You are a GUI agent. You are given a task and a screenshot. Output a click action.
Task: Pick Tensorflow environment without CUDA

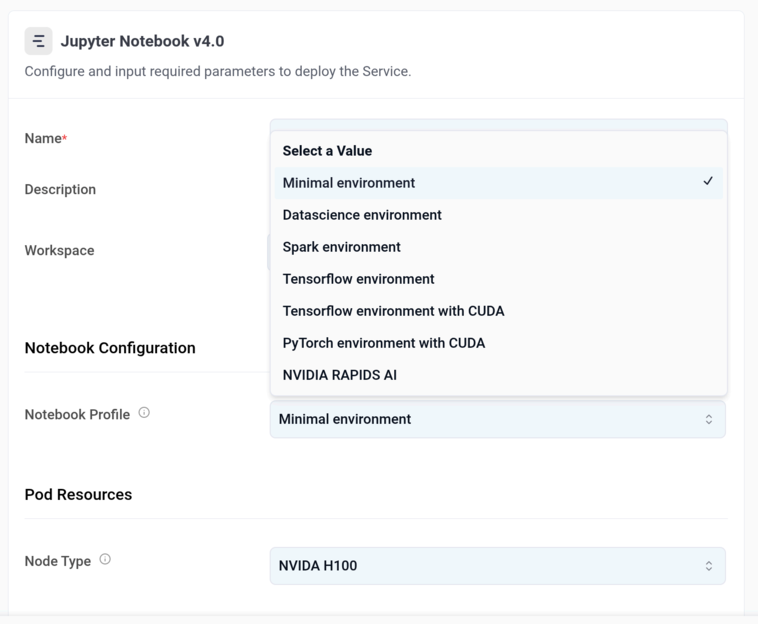[x=498, y=279]
